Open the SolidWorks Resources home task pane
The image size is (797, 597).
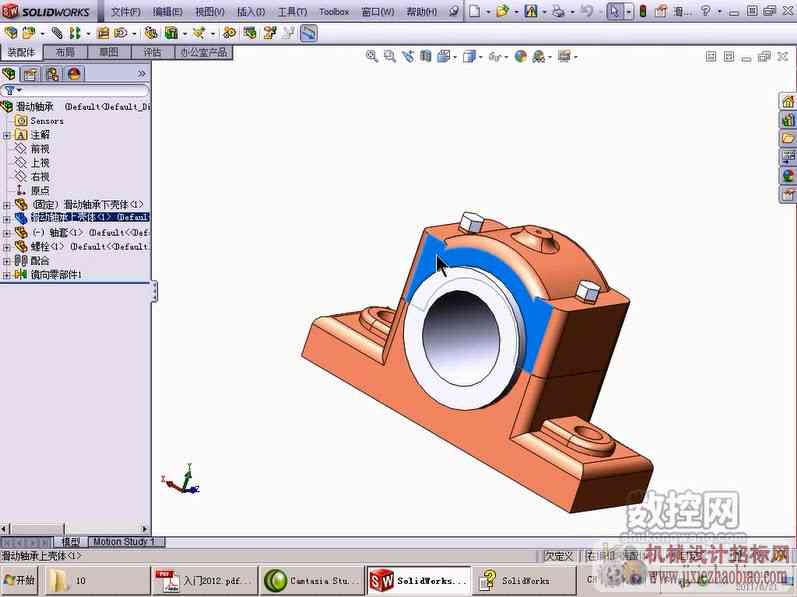click(788, 102)
